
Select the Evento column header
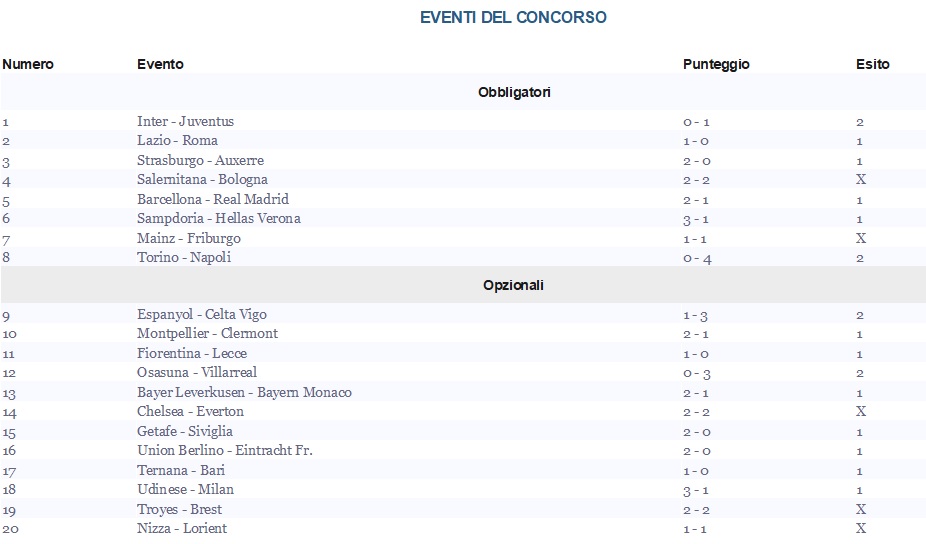[160, 64]
